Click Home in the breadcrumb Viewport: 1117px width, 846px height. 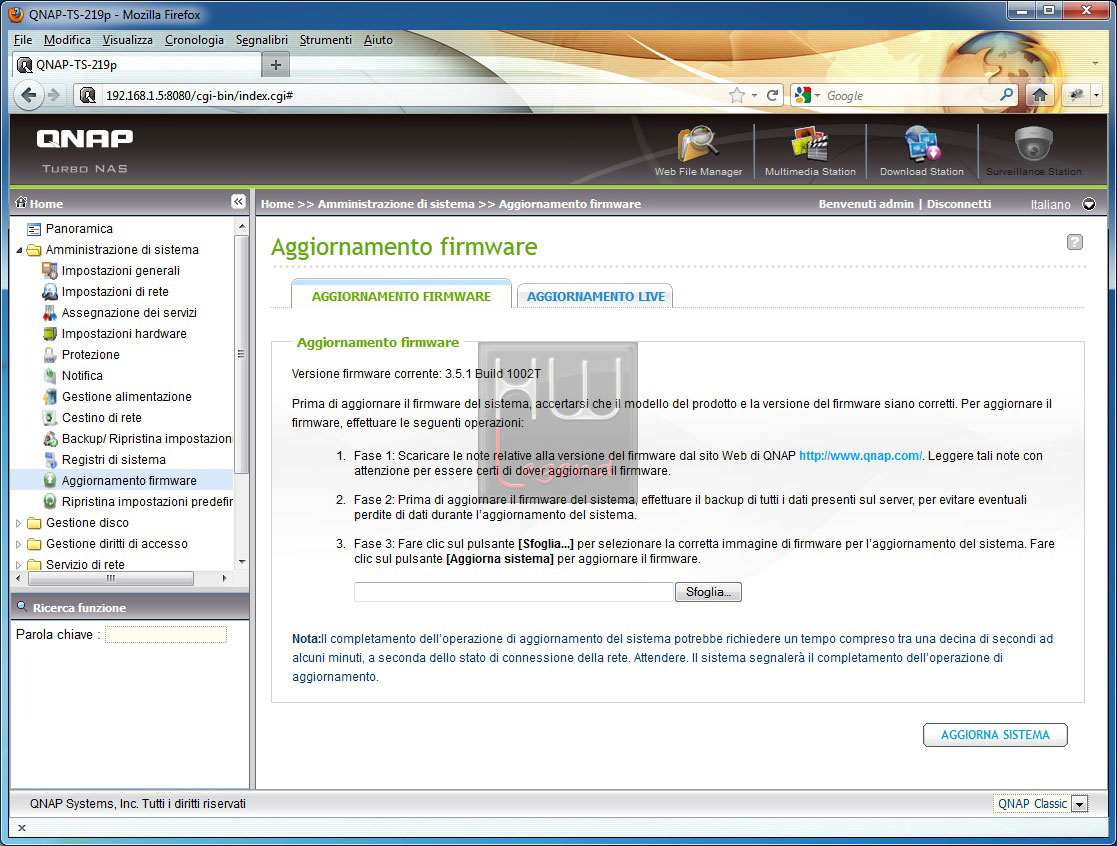(277, 204)
